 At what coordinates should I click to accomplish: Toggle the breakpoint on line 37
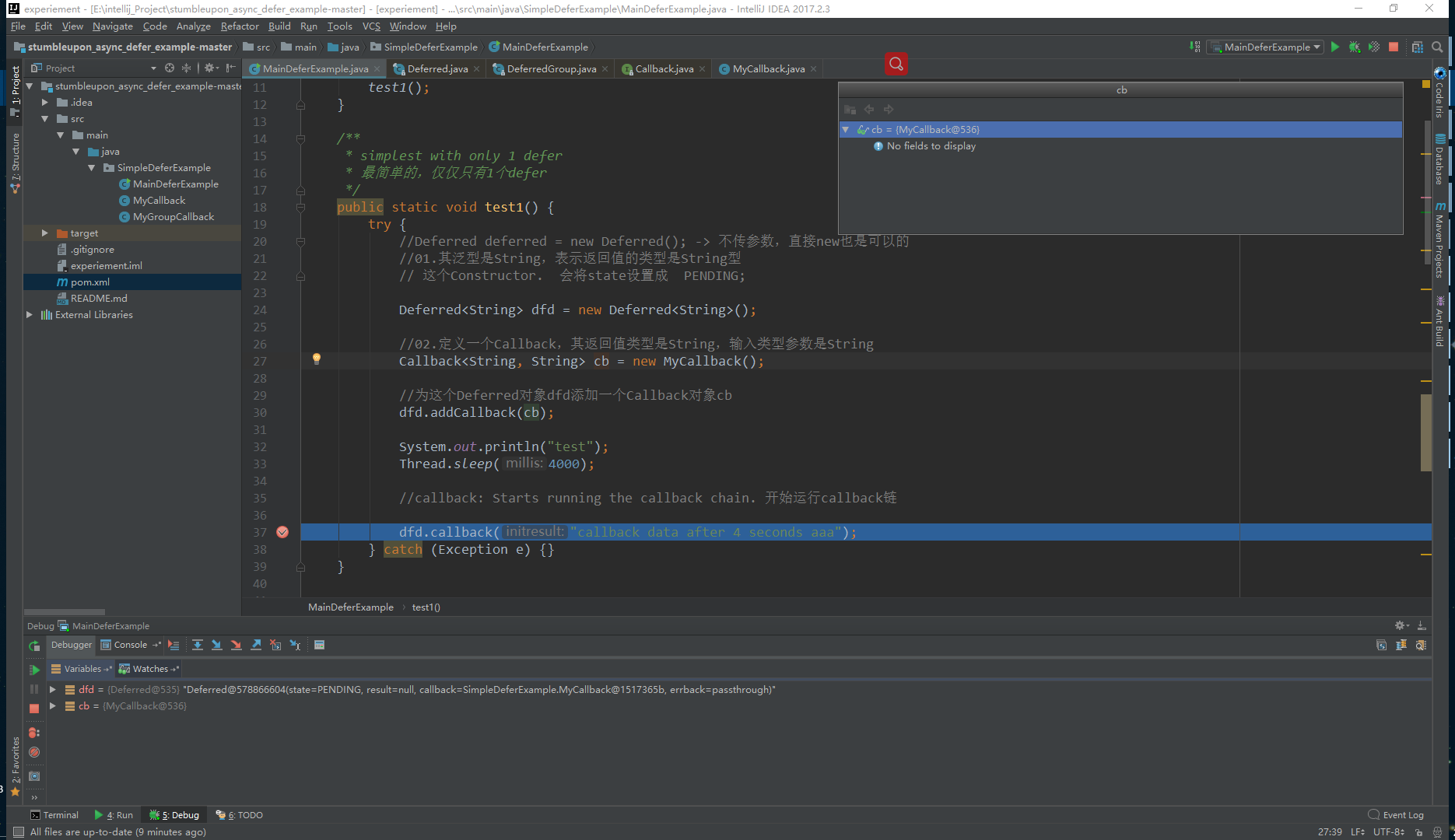tap(282, 532)
